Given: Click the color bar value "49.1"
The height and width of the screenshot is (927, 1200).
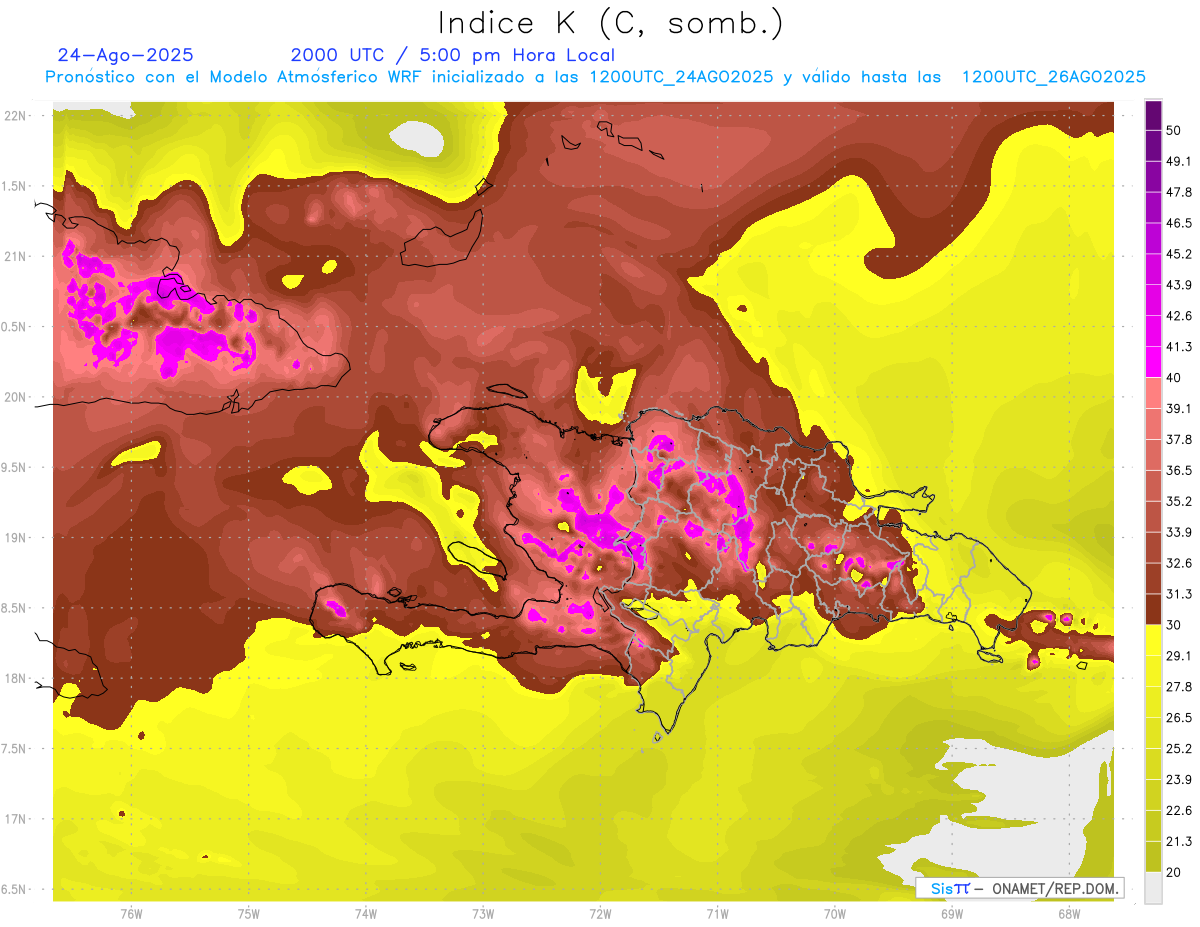Looking at the screenshot, I should (1179, 161).
